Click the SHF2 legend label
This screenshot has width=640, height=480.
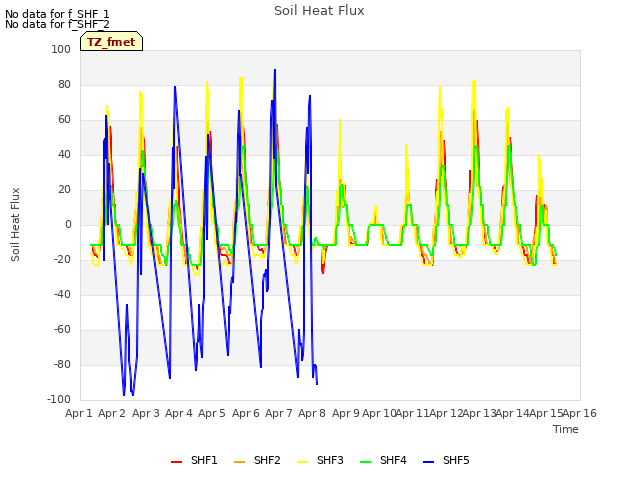(x=267, y=460)
